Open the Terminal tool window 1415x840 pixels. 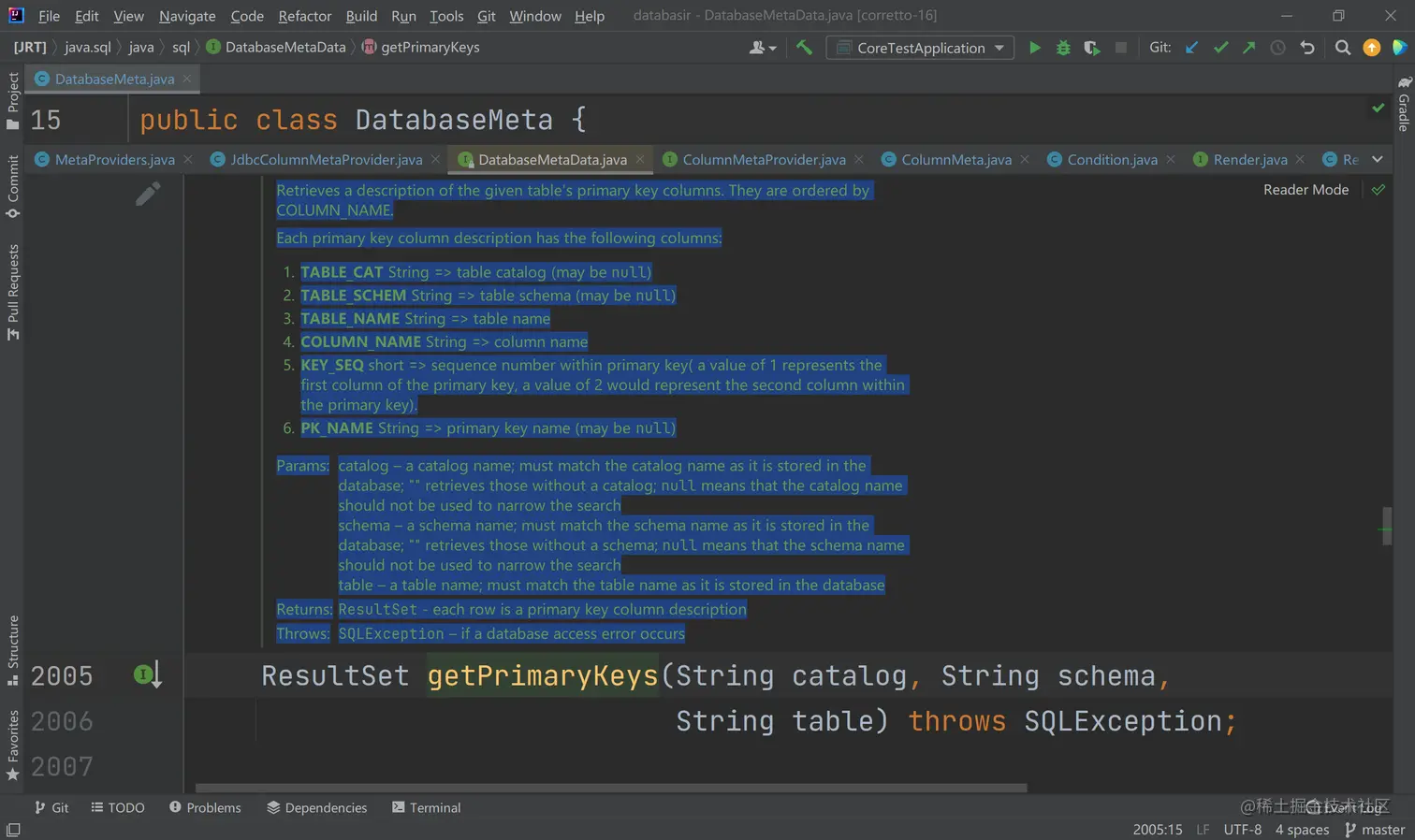coord(426,807)
